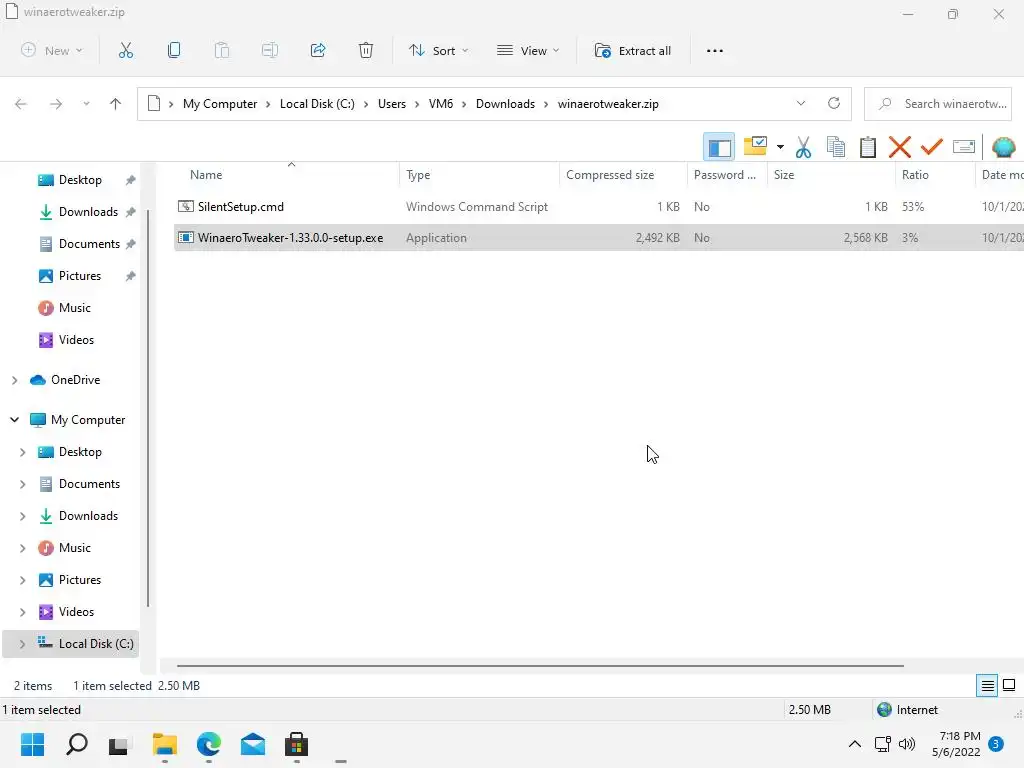Click Downloads in the address breadcrumb
This screenshot has height=768, width=1024.
pyautogui.click(x=505, y=104)
